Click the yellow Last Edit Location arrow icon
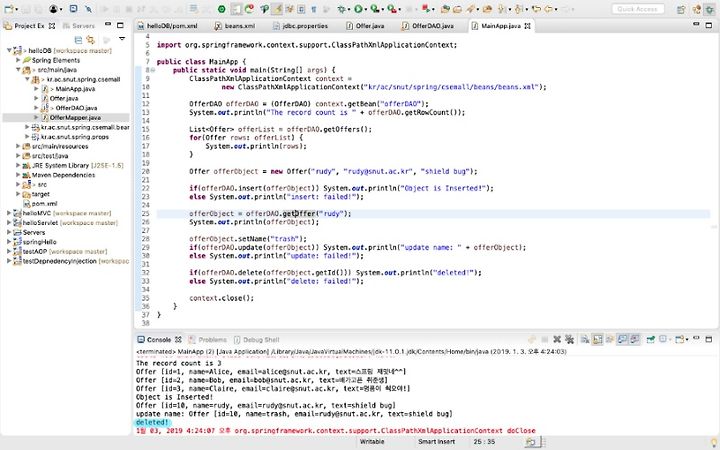720x450 pixels. [536, 9]
